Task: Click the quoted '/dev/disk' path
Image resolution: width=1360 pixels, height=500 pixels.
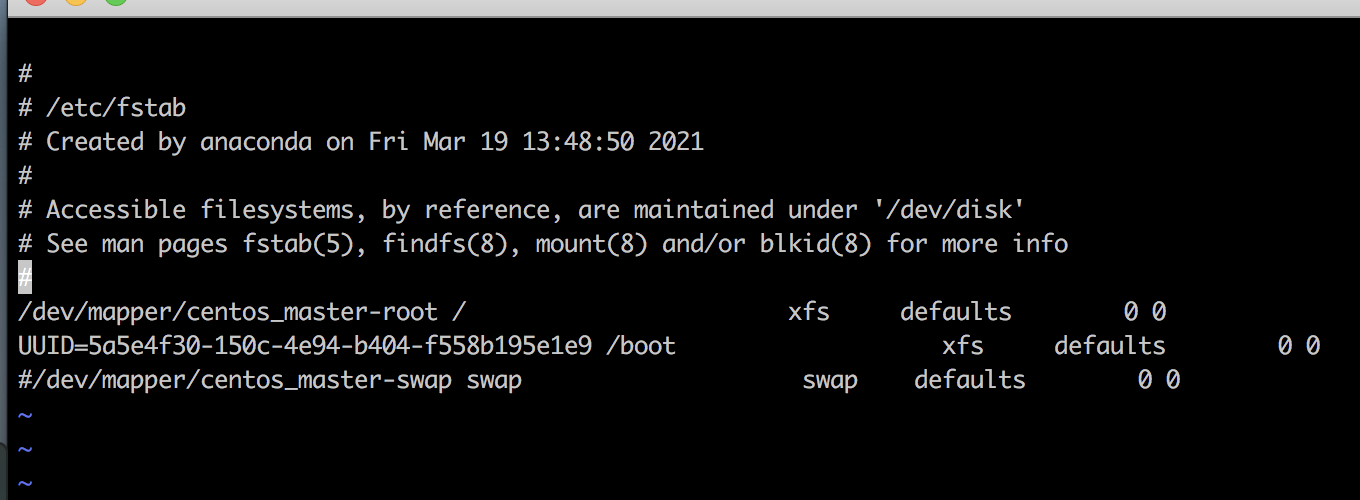Action: click(921, 209)
